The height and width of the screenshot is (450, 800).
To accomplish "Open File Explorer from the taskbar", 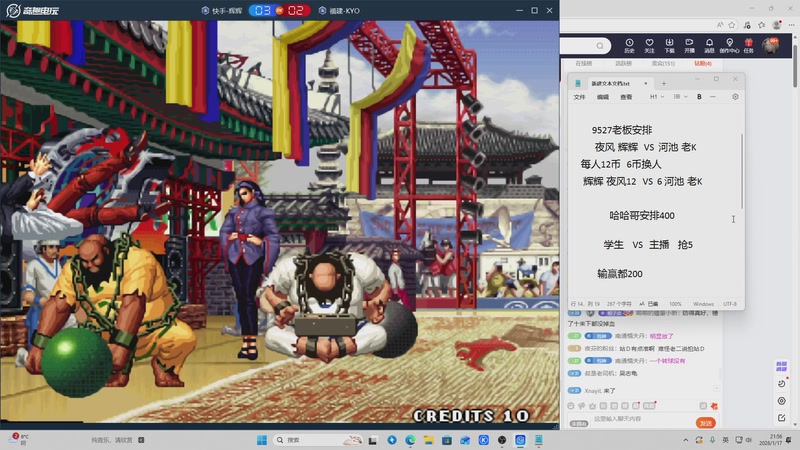I will click(429, 440).
